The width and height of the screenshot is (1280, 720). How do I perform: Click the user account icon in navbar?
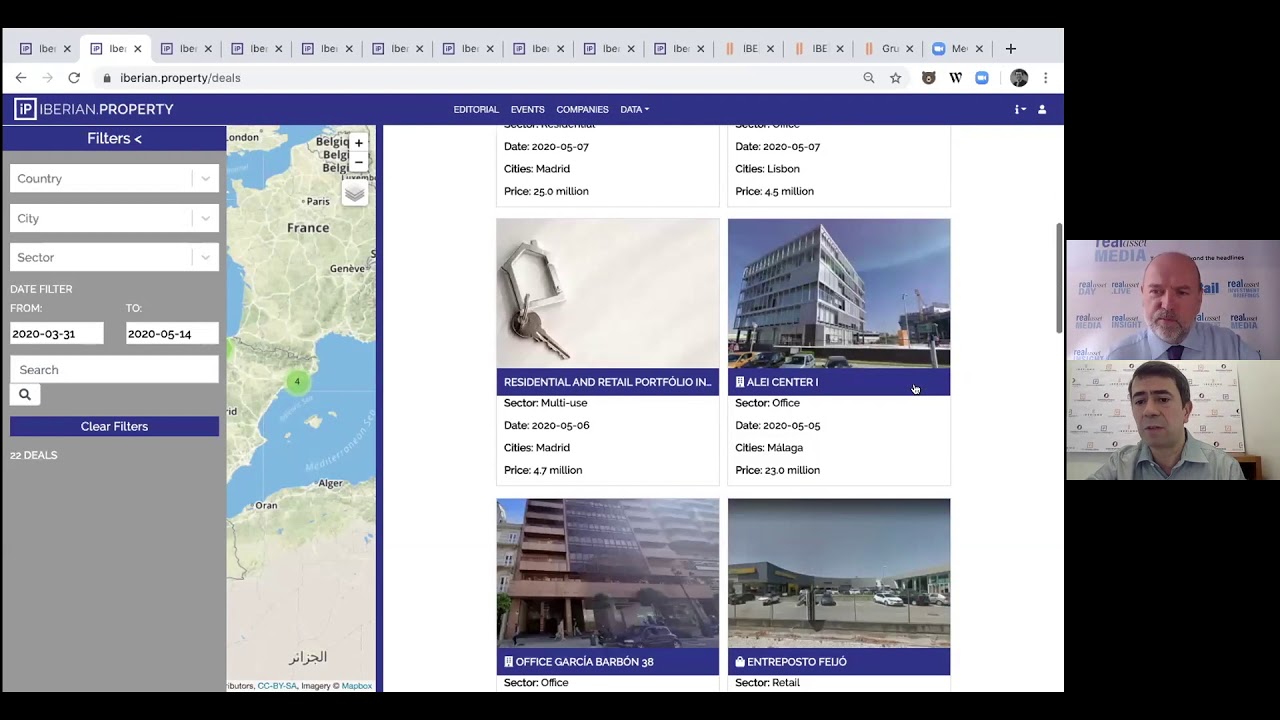click(1042, 109)
